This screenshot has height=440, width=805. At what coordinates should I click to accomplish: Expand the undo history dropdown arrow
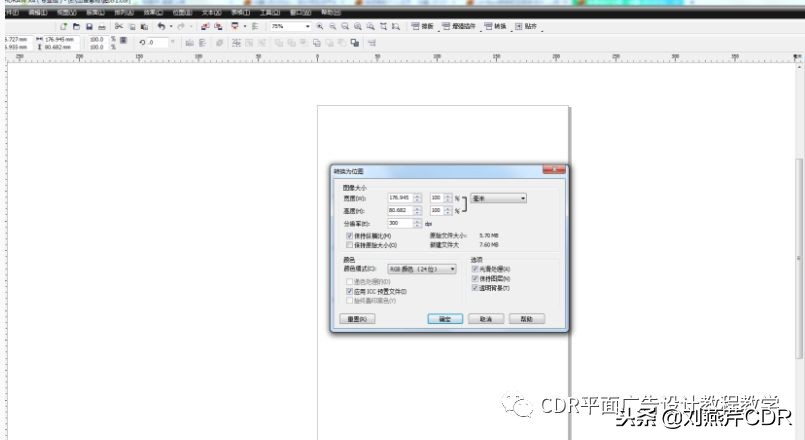coord(171,26)
